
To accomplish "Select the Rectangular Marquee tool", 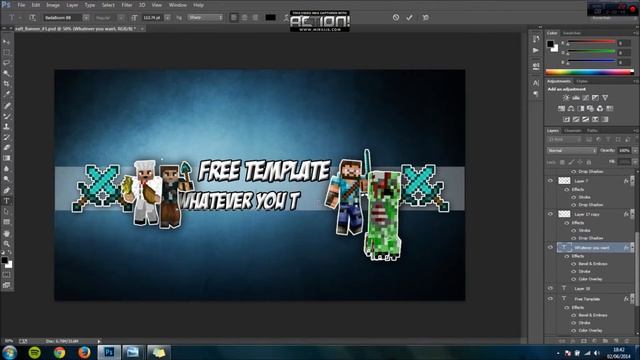I will pyautogui.click(x=7, y=53).
